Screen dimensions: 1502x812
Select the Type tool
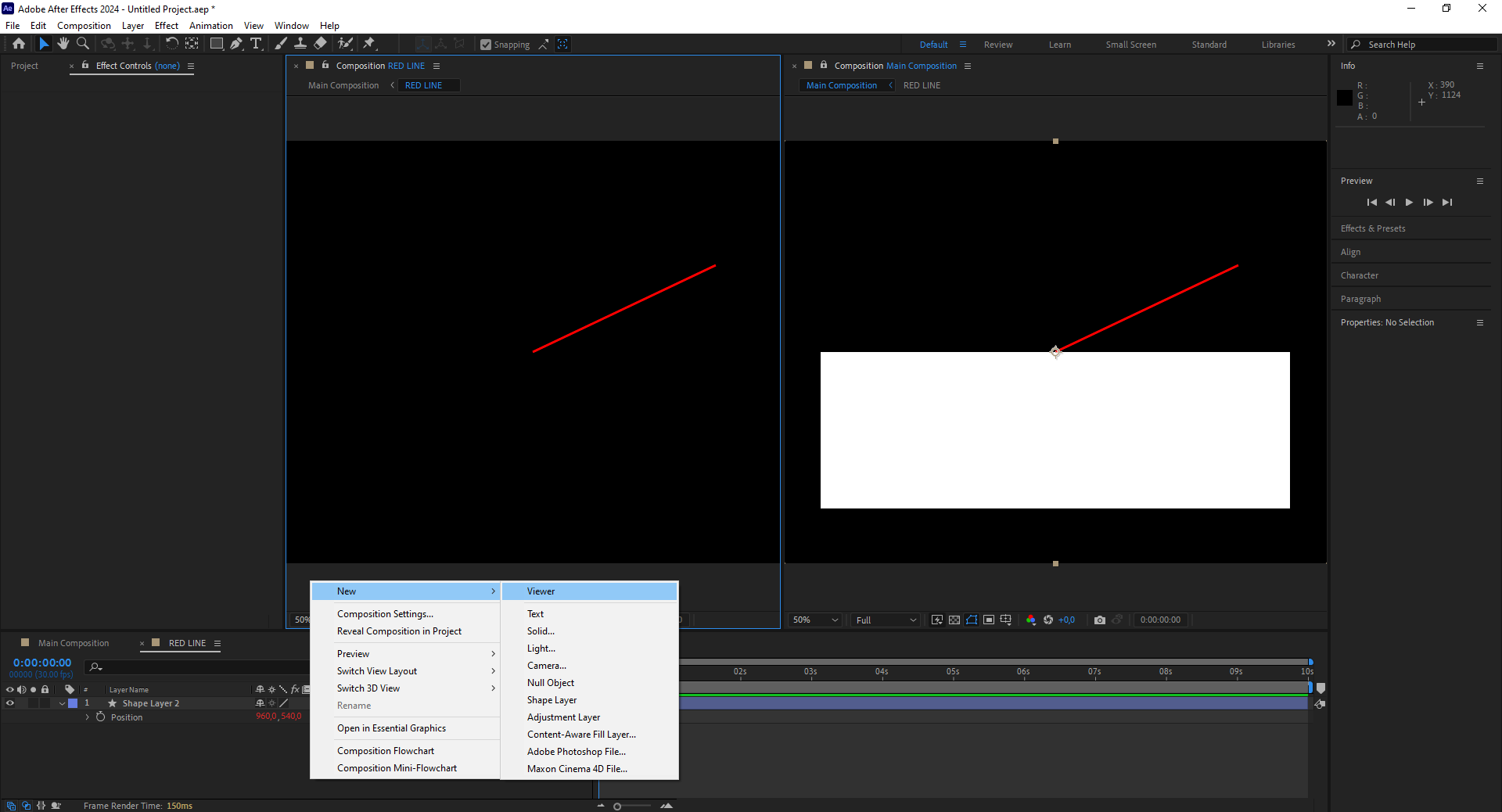pyautogui.click(x=257, y=44)
